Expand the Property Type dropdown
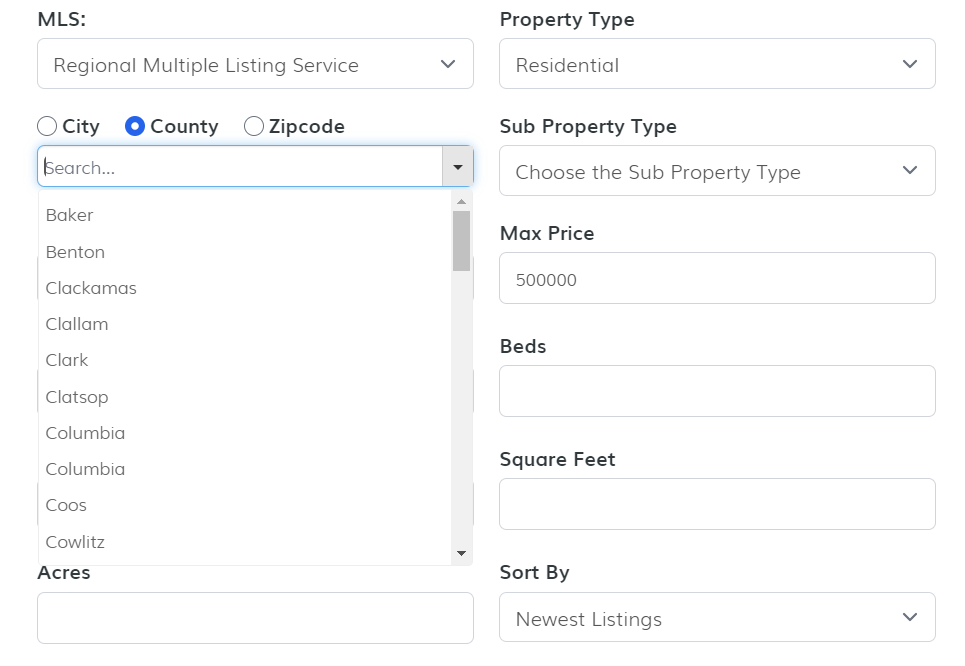Screen dimensions: 965x666 [717, 64]
